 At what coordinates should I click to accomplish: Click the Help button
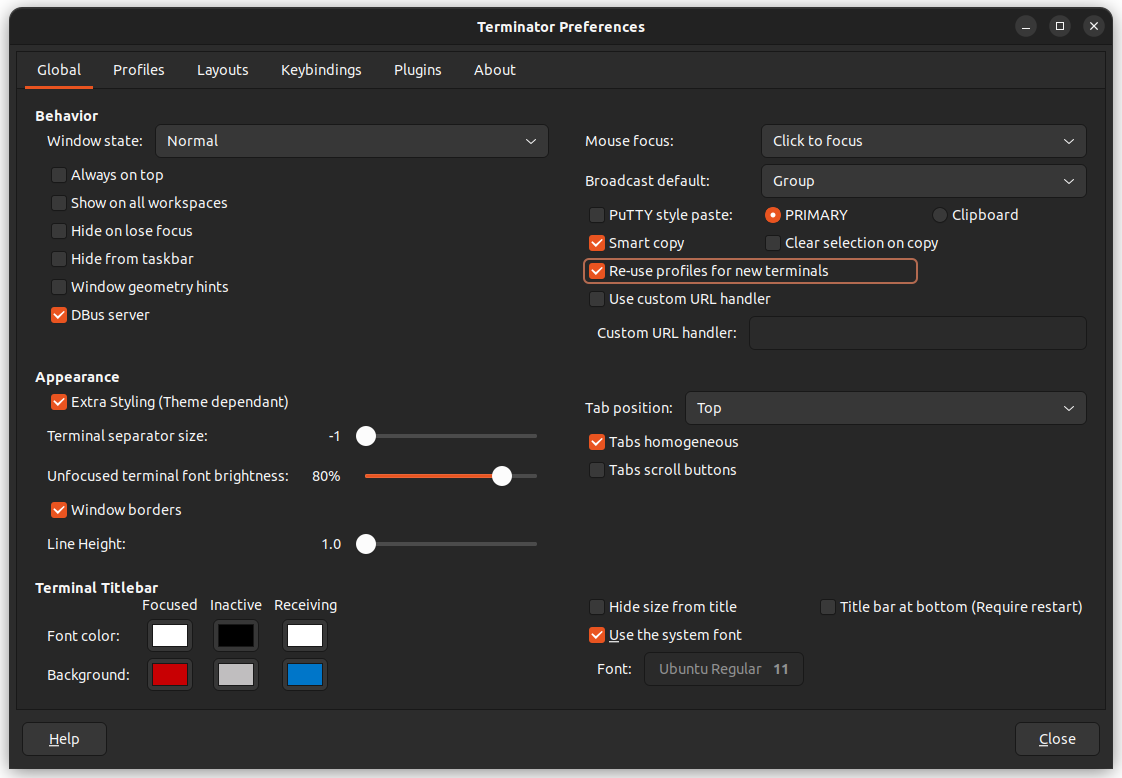click(64, 739)
